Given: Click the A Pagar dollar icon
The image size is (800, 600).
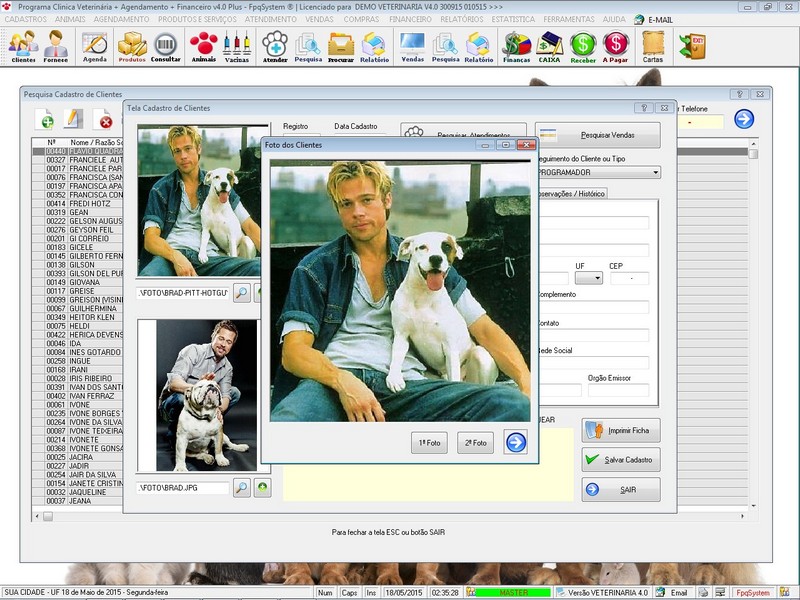Looking at the screenshot, I should coord(616,45).
